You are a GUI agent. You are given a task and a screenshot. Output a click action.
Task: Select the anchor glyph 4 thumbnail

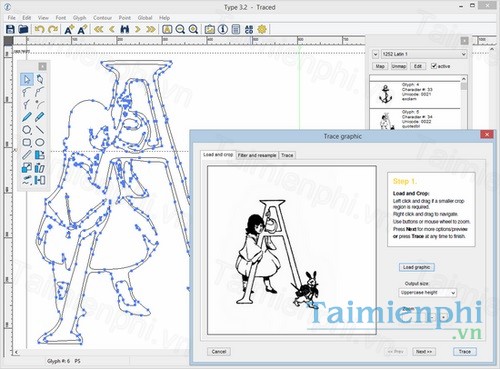click(385, 94)
